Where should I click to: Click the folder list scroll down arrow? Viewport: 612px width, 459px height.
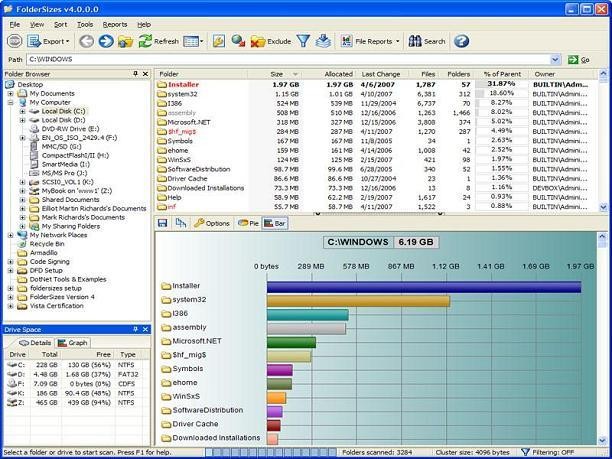click(x=603, y=207)
